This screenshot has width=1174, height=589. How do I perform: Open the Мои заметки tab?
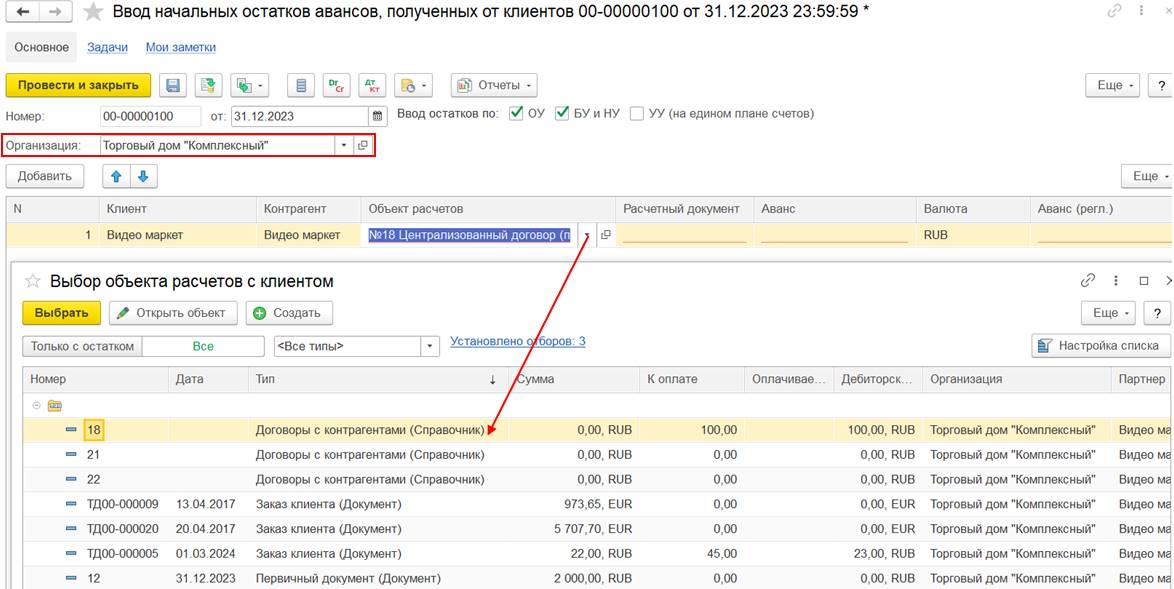click(x=180, y=47)
